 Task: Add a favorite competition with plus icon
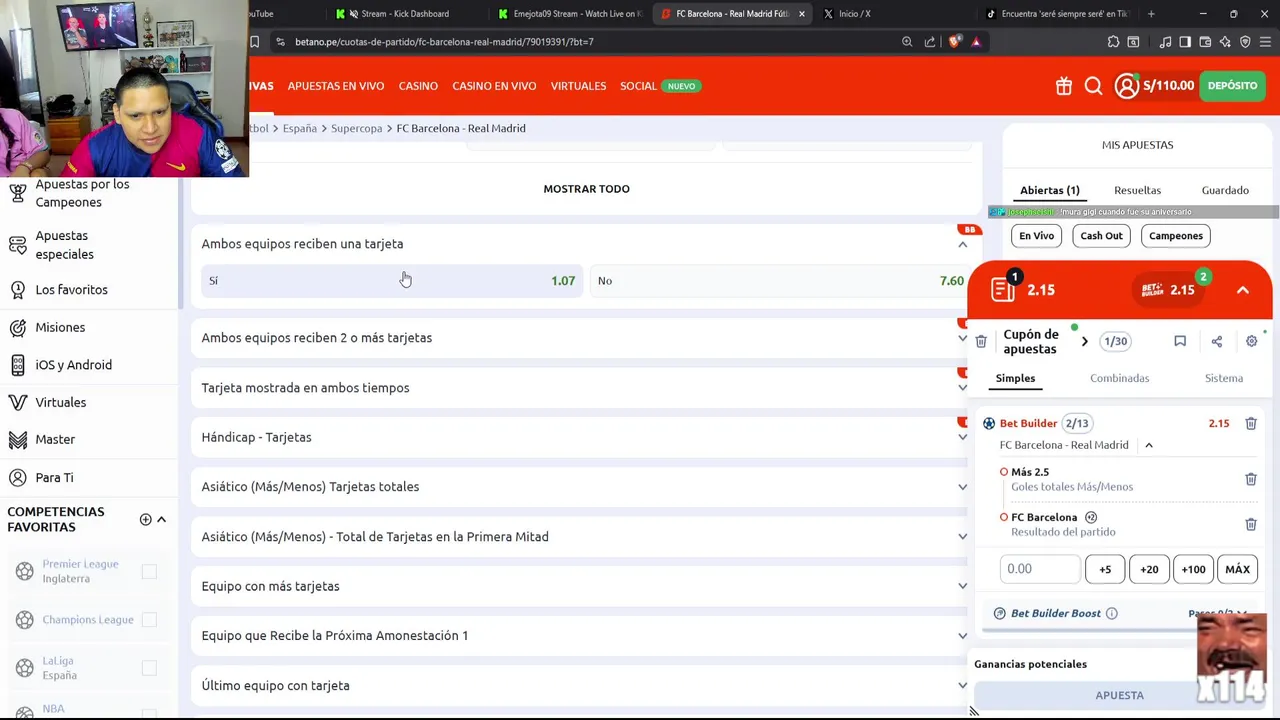145,519
